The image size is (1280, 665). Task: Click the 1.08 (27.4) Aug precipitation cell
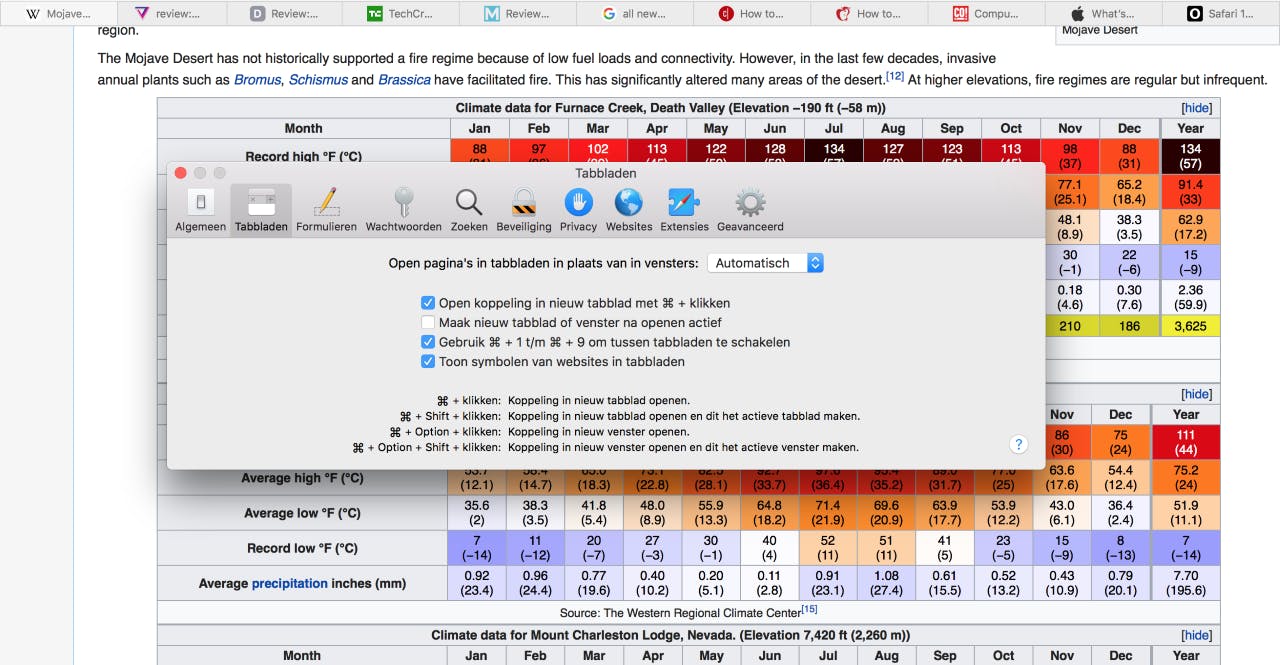coord(886,583)
